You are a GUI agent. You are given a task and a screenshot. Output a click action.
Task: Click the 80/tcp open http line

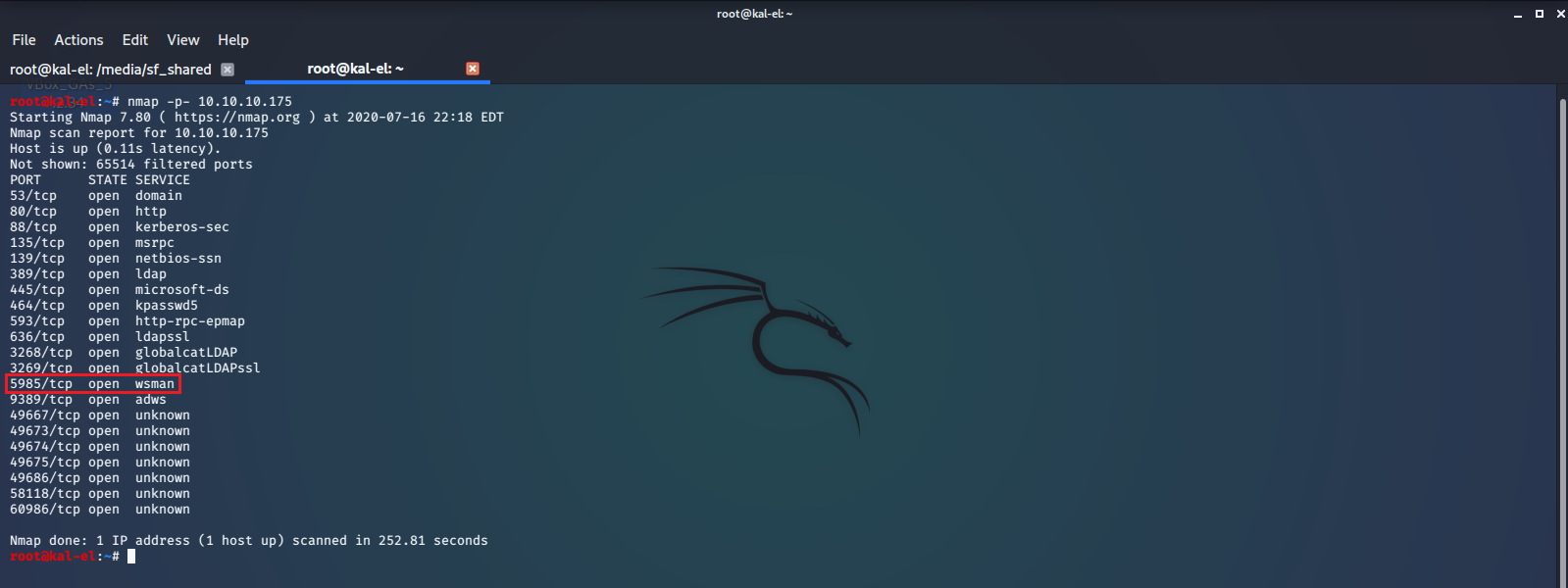(x=88, y=212)
